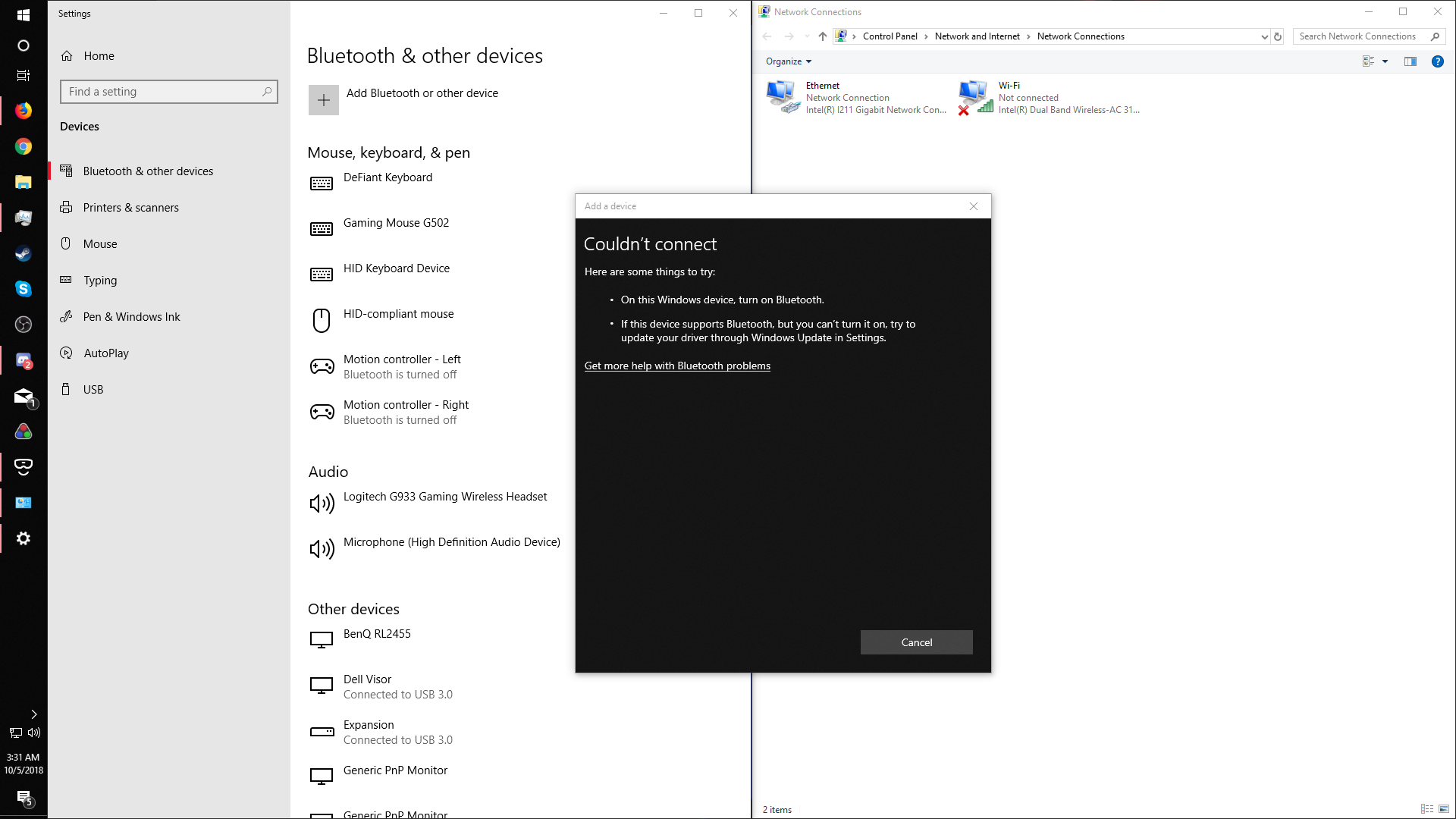The image size is (1456, 819).
Task: Launch Steam from the taskbar
Action: pyautogui.click(x=24, y=253)
